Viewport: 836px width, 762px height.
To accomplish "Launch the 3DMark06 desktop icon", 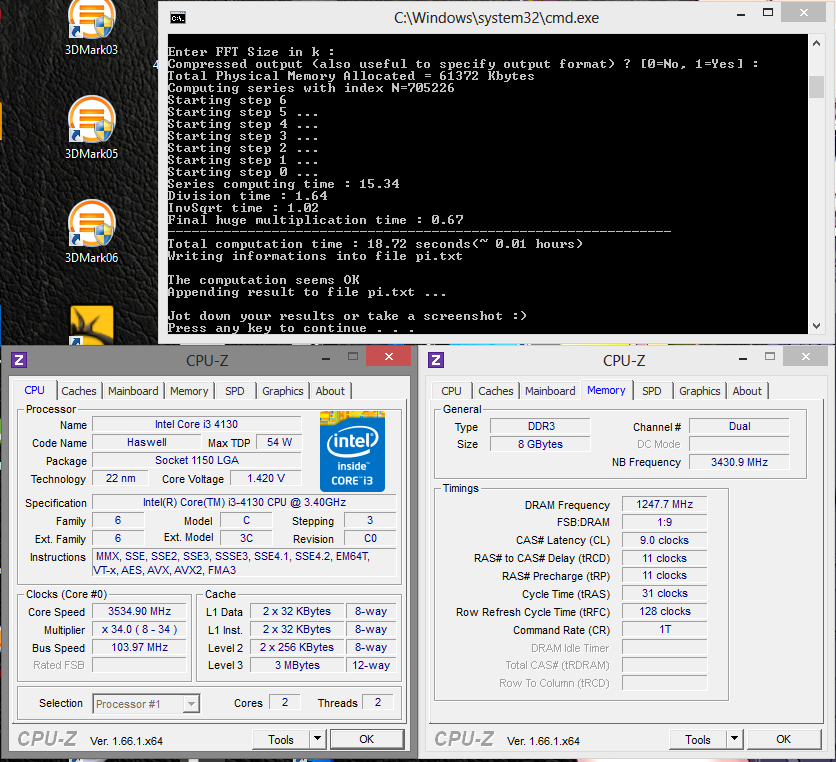I will click(91, 232).
